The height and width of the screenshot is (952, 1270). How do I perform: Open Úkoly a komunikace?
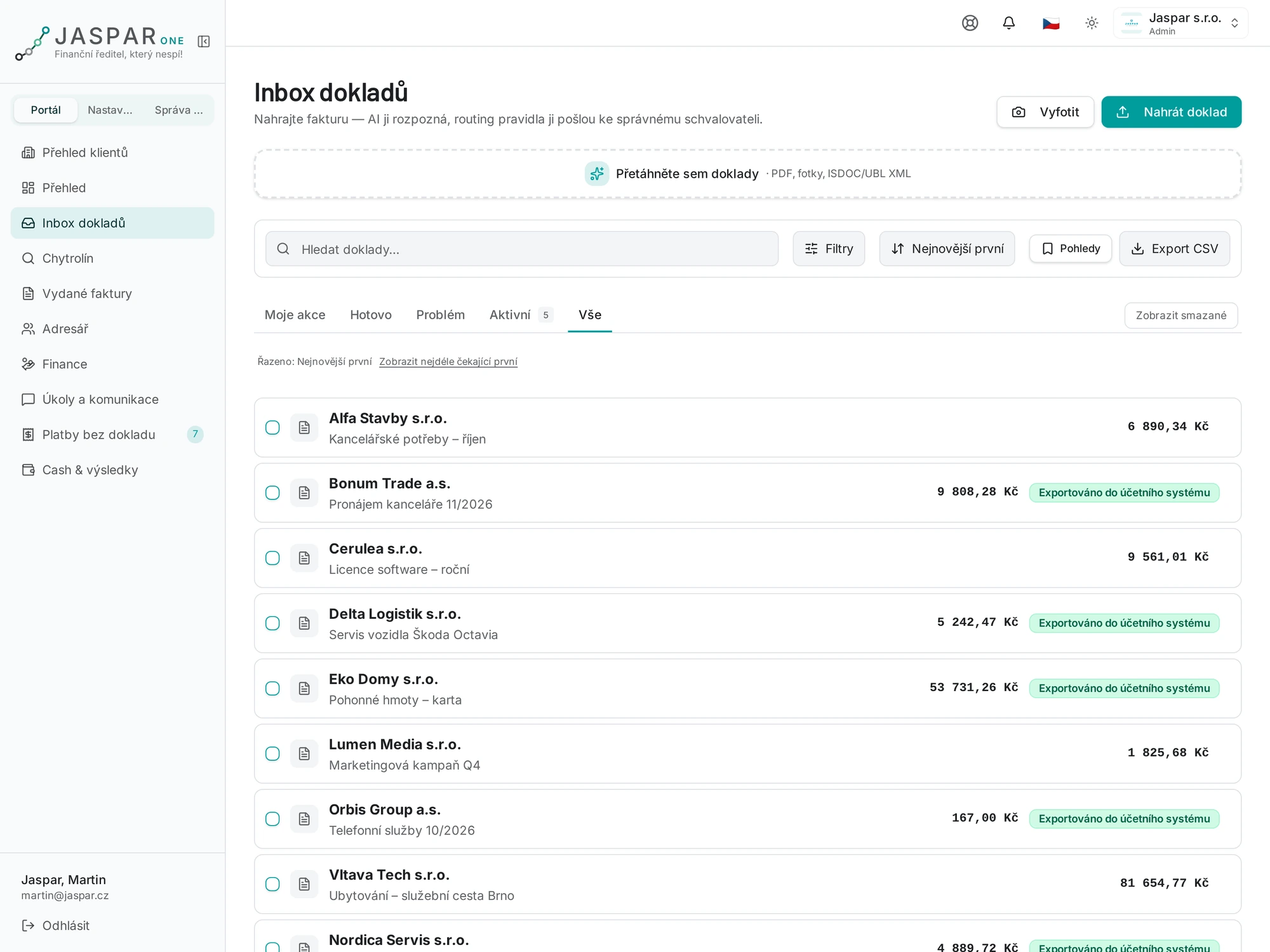coord(112,399)
